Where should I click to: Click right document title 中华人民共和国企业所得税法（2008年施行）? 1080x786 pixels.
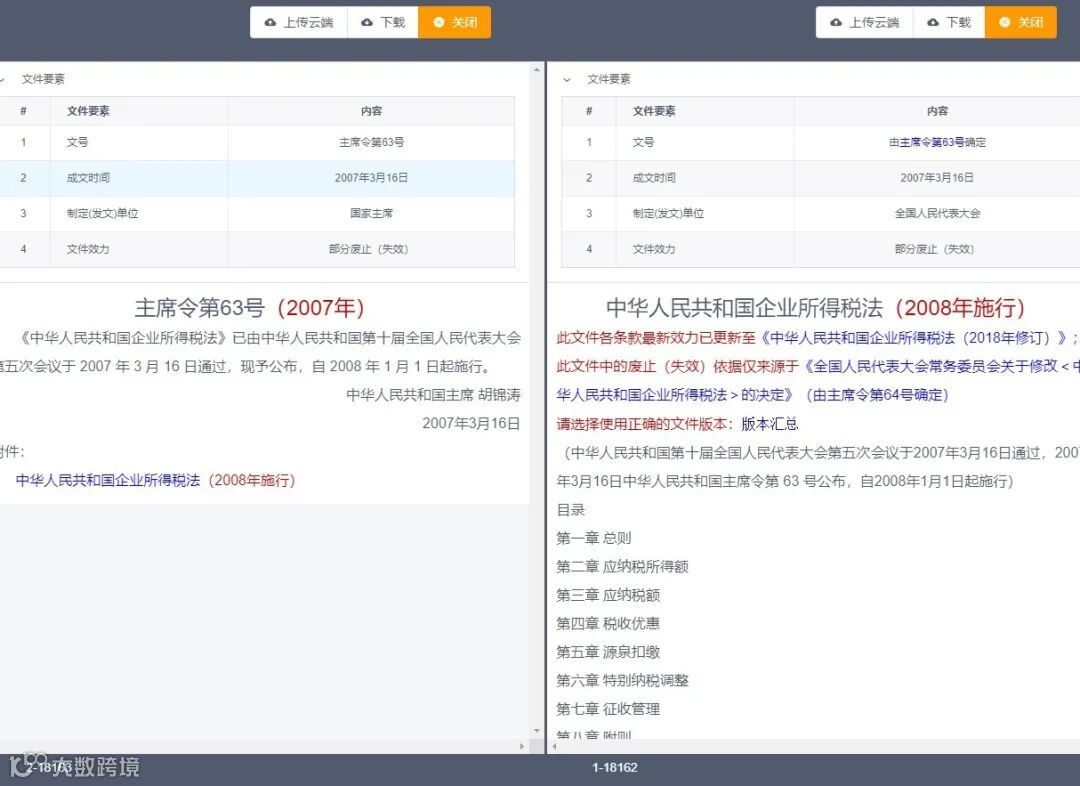[x=816, y=308]
